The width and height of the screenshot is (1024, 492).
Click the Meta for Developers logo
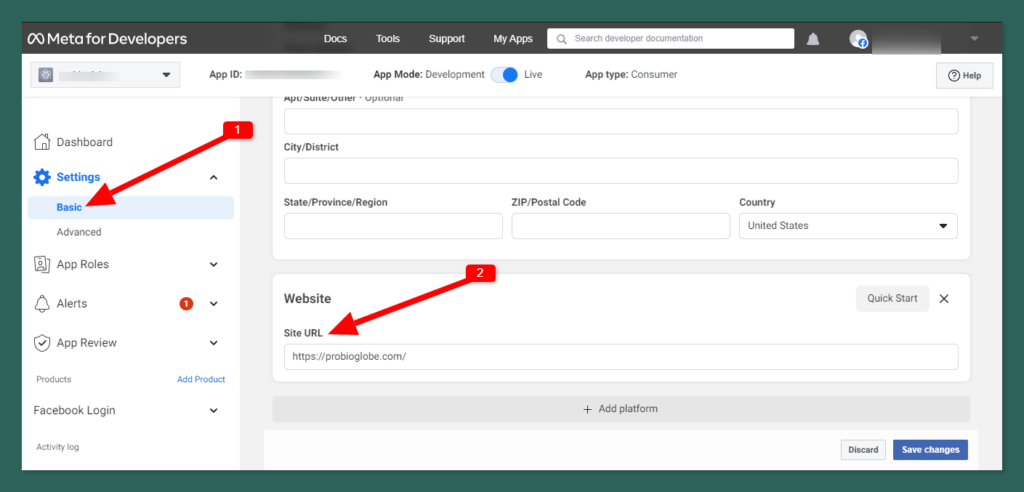coord(106,39)
